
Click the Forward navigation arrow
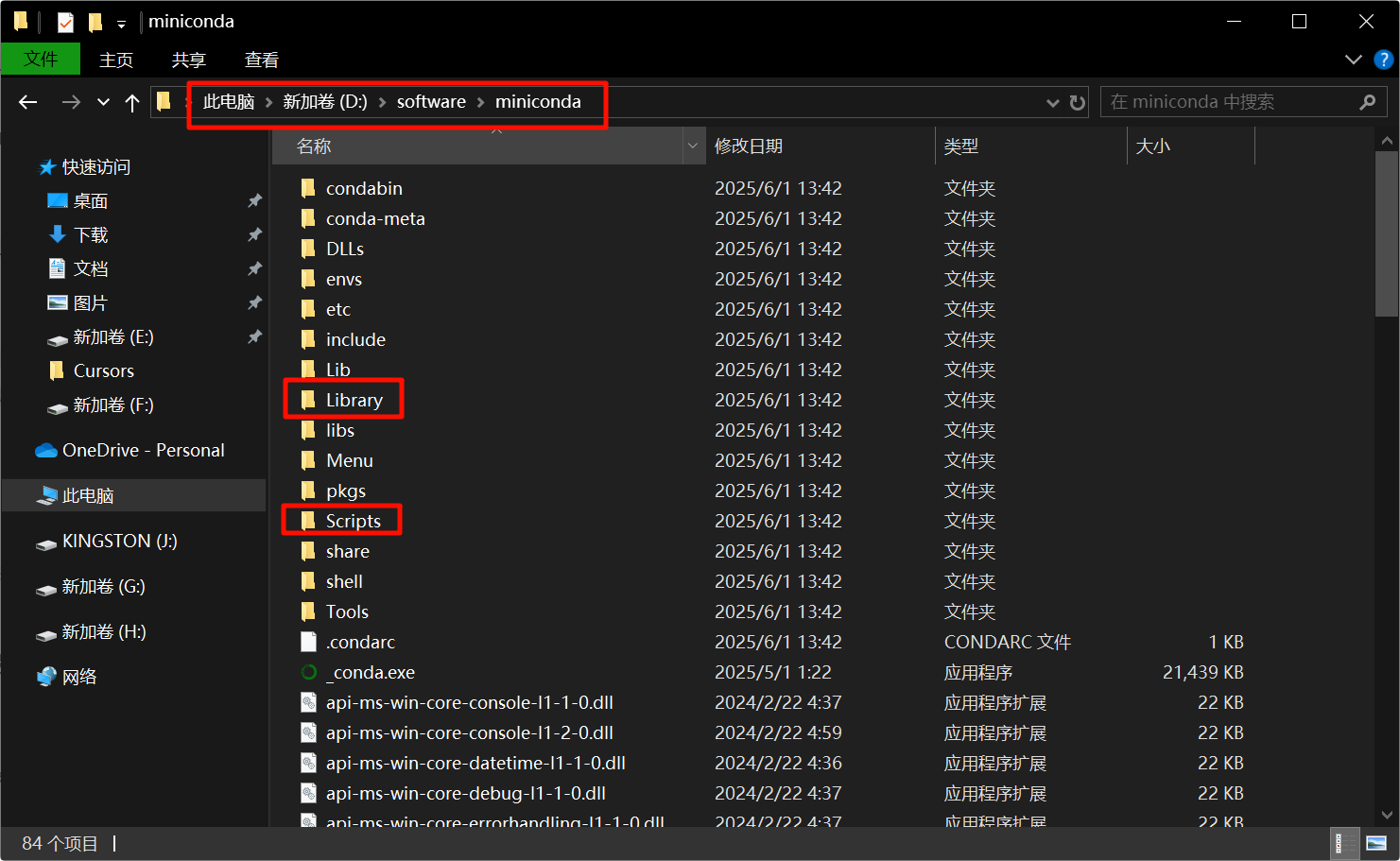(x=71, y=102)
